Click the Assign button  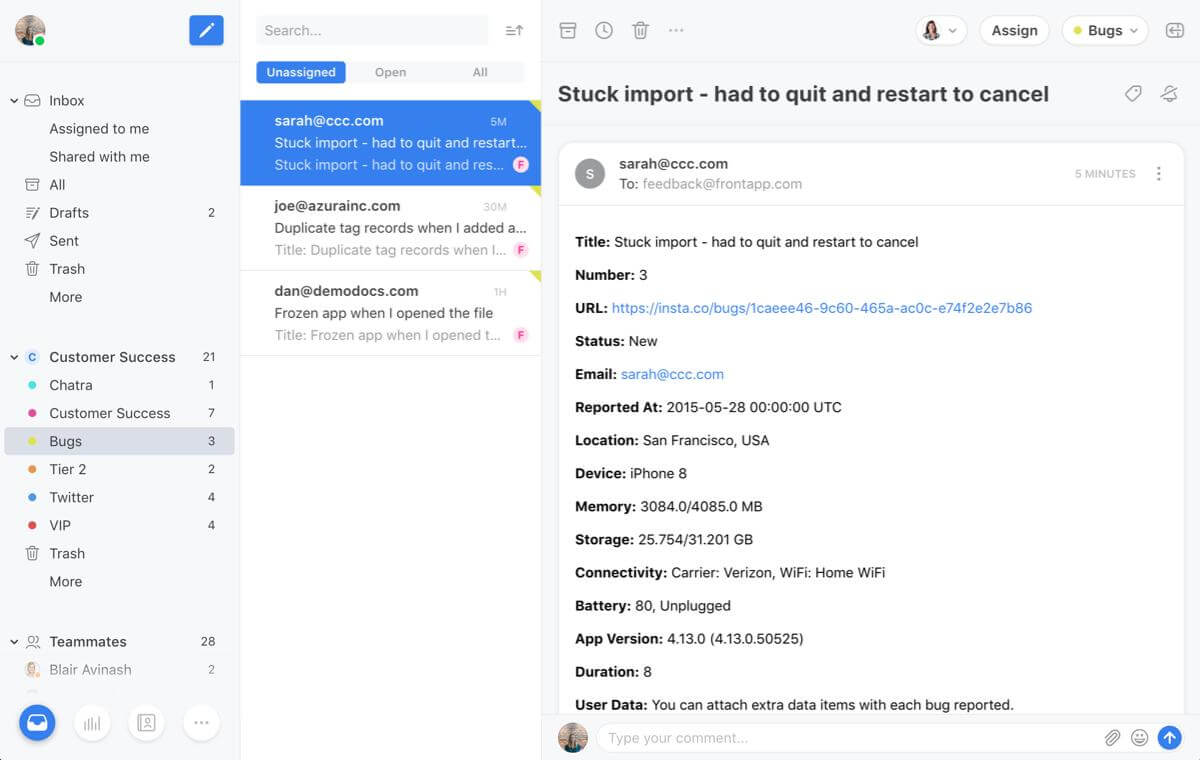coord(1014,30)
